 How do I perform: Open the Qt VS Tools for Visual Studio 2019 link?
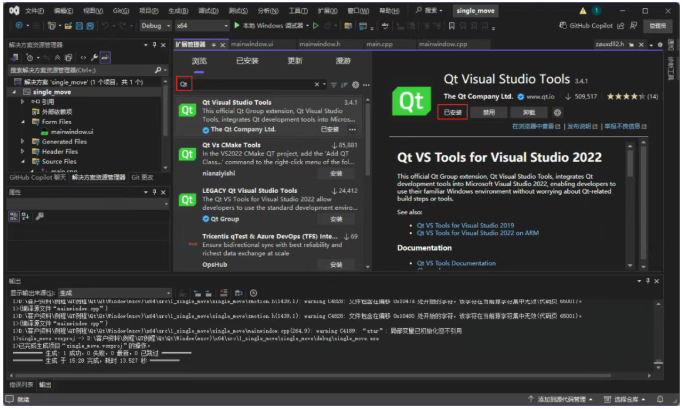pos(465,226)
